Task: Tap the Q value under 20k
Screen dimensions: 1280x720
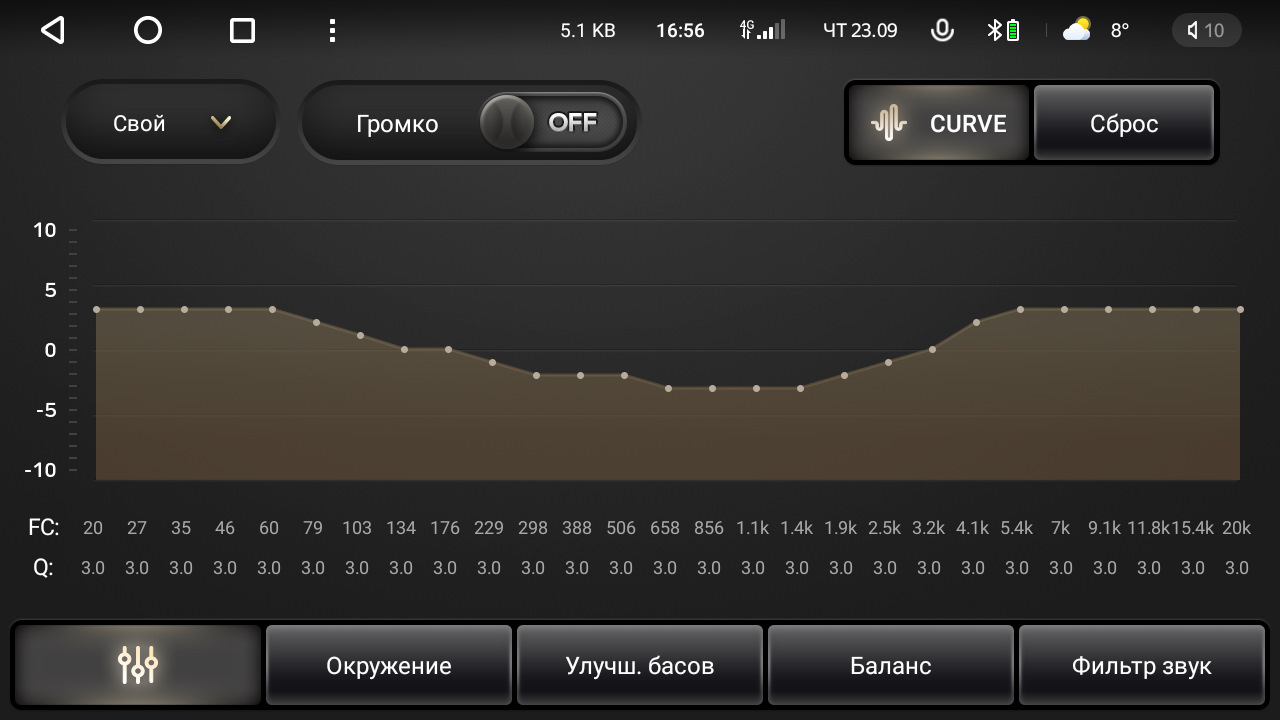Action: [1237, 568]
